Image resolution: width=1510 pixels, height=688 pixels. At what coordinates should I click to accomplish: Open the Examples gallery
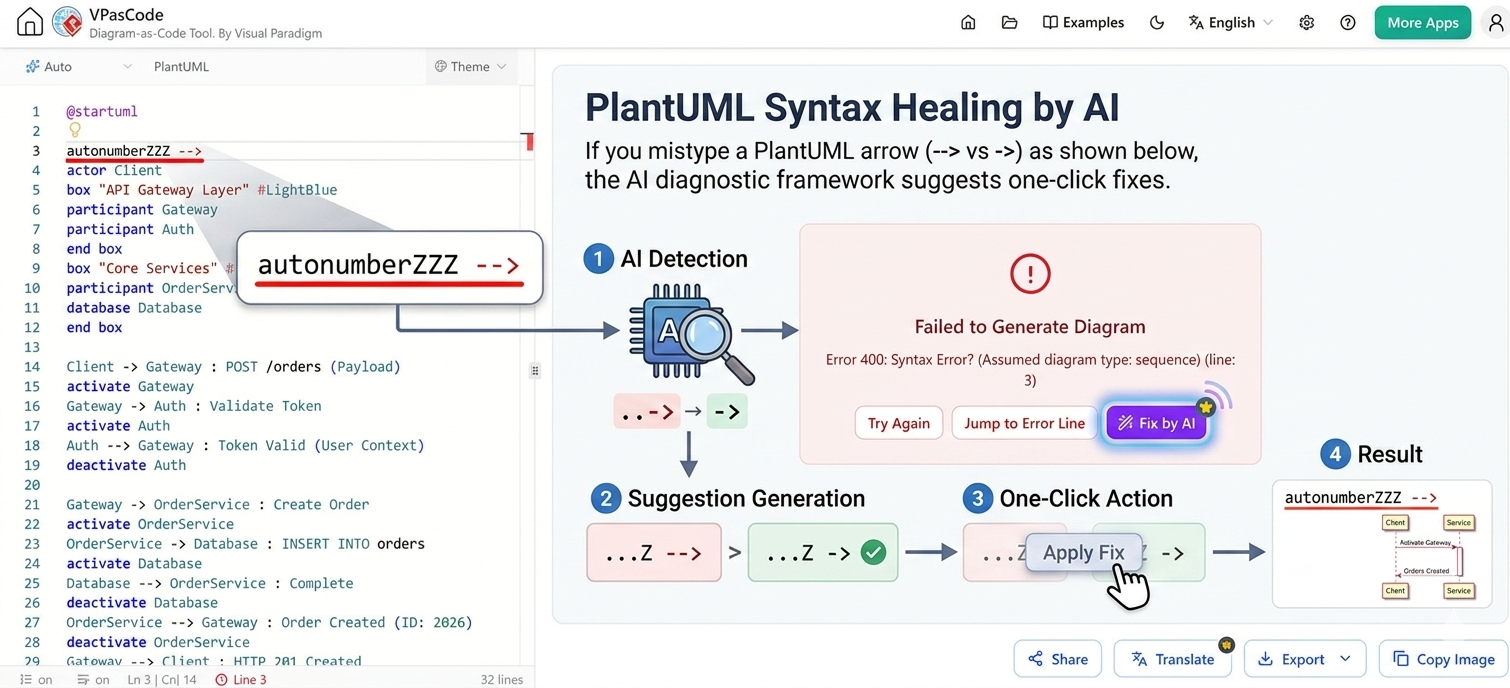pyautogui.click(x=1083, y=22)
